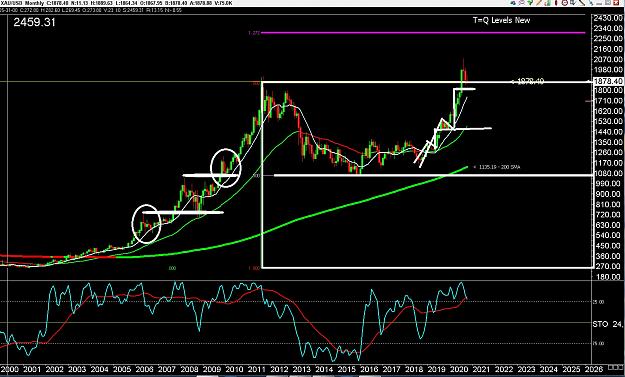This screenshot has height=377, width=625.
Task: Click the 2024 year label on time axis
Action: pyautogui.click(x=550, y=369)
